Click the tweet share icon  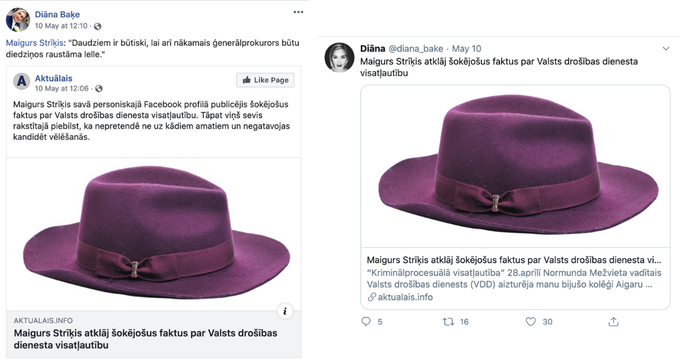pos(613,322)
